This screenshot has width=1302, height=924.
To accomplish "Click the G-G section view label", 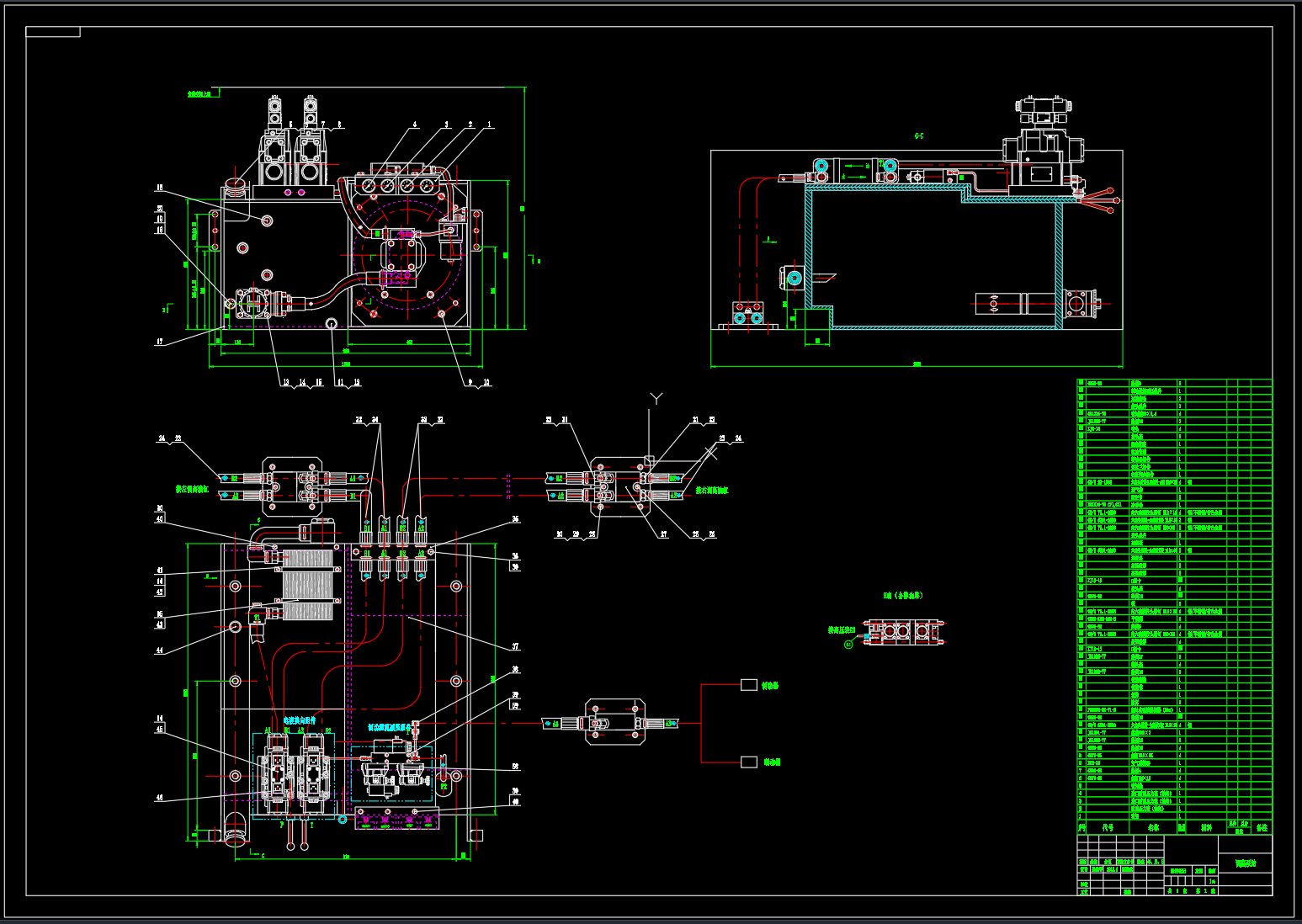I will 919,136.
